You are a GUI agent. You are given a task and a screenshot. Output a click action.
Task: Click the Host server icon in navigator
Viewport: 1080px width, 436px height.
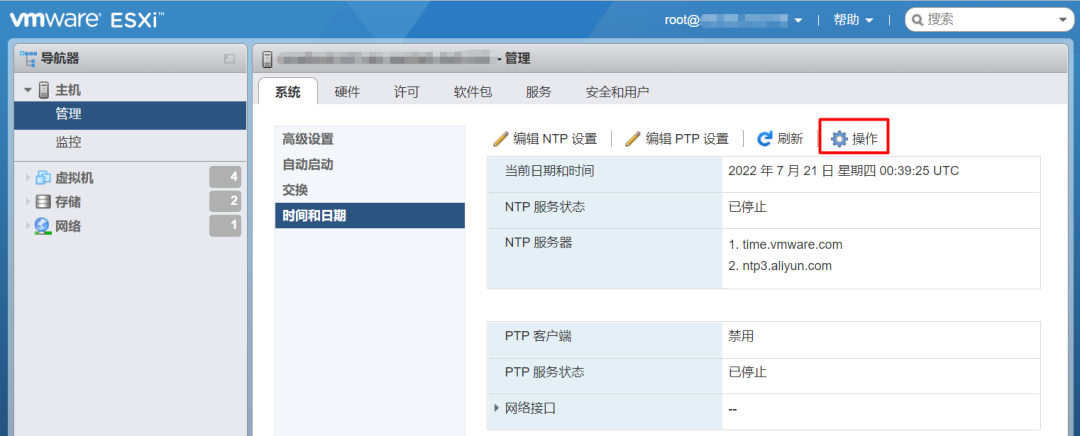[44, 90]
